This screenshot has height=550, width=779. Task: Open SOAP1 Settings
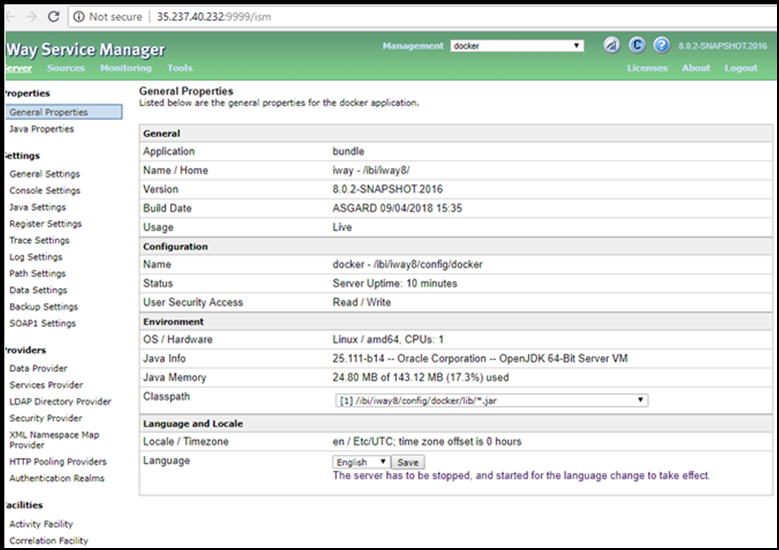pyautogui.click(x=43, y=323)
